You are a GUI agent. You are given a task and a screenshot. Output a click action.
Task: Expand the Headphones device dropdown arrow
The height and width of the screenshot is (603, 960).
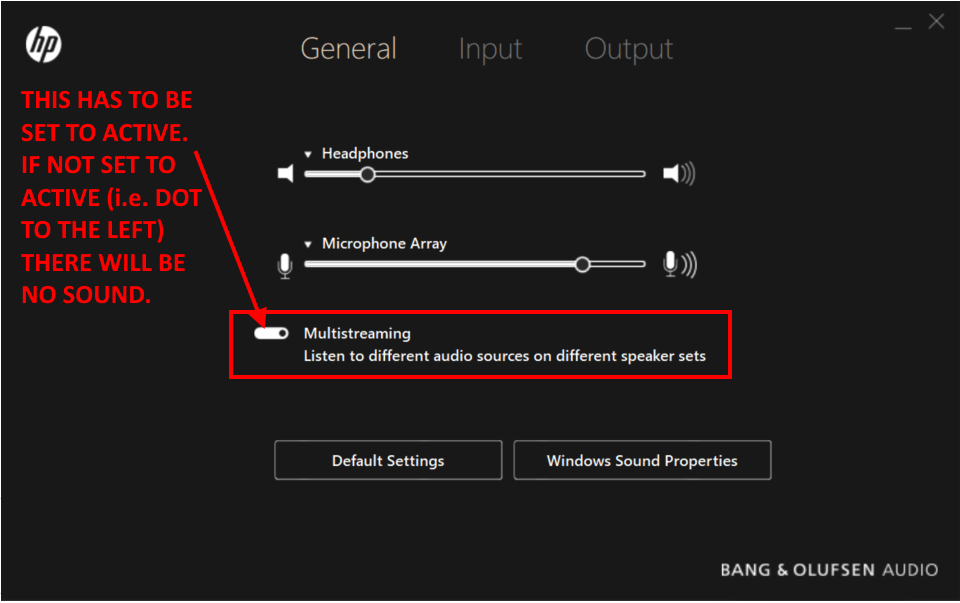[x=309, y=154]
